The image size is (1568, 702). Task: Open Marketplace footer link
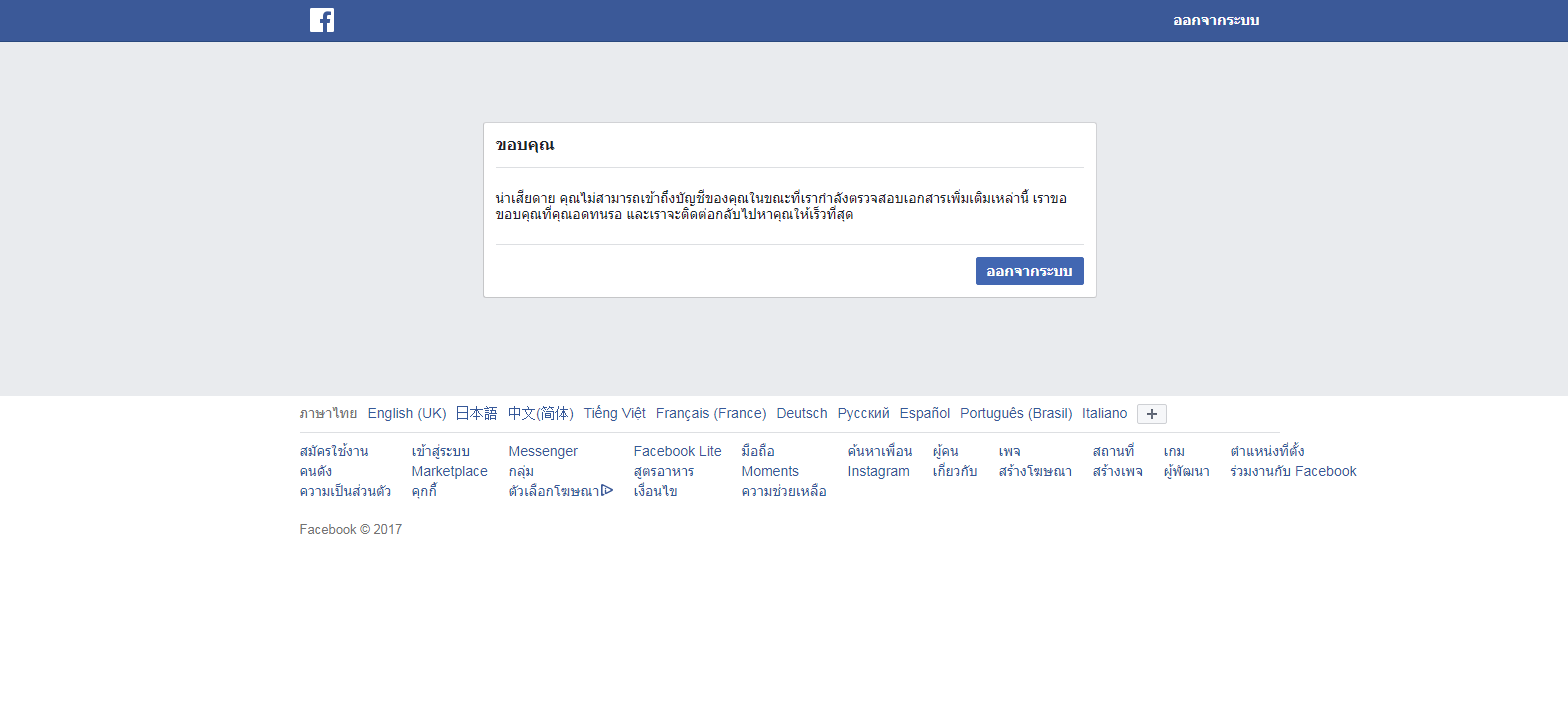coord(450,471)
